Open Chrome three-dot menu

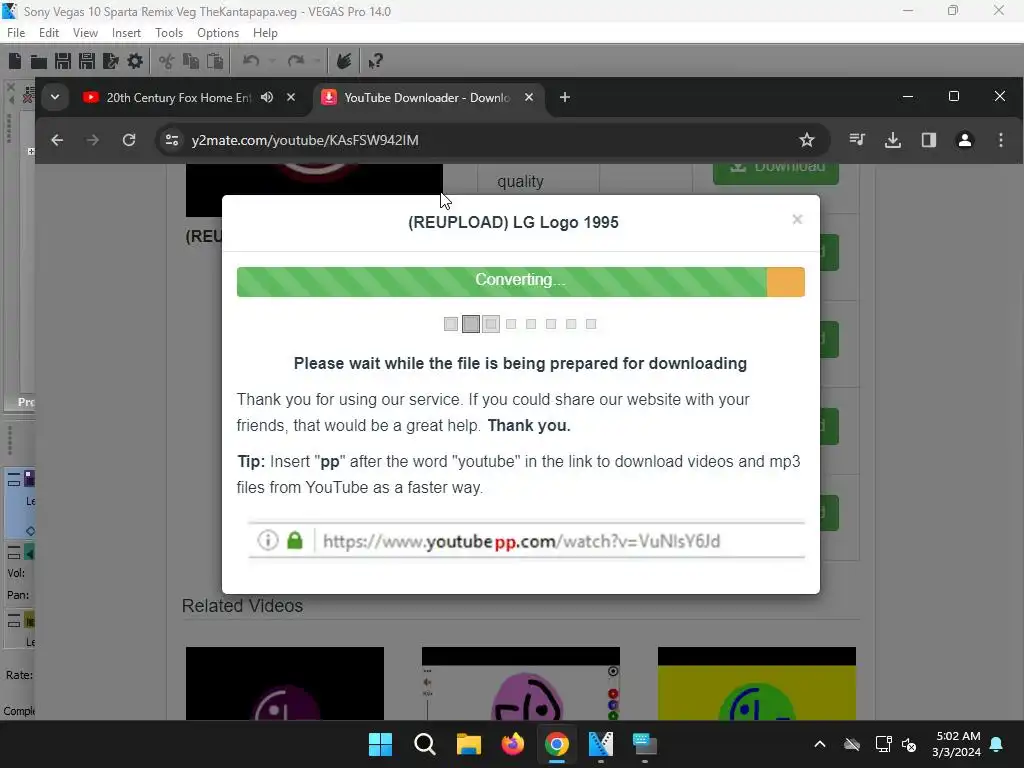1001,140
